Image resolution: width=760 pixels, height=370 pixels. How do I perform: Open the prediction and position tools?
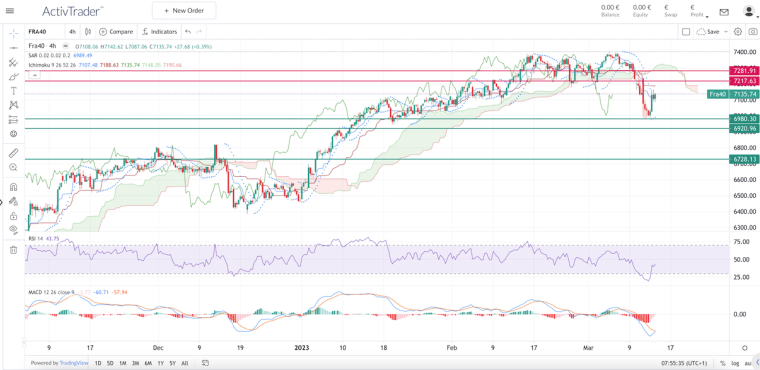(x=14, y=119)
